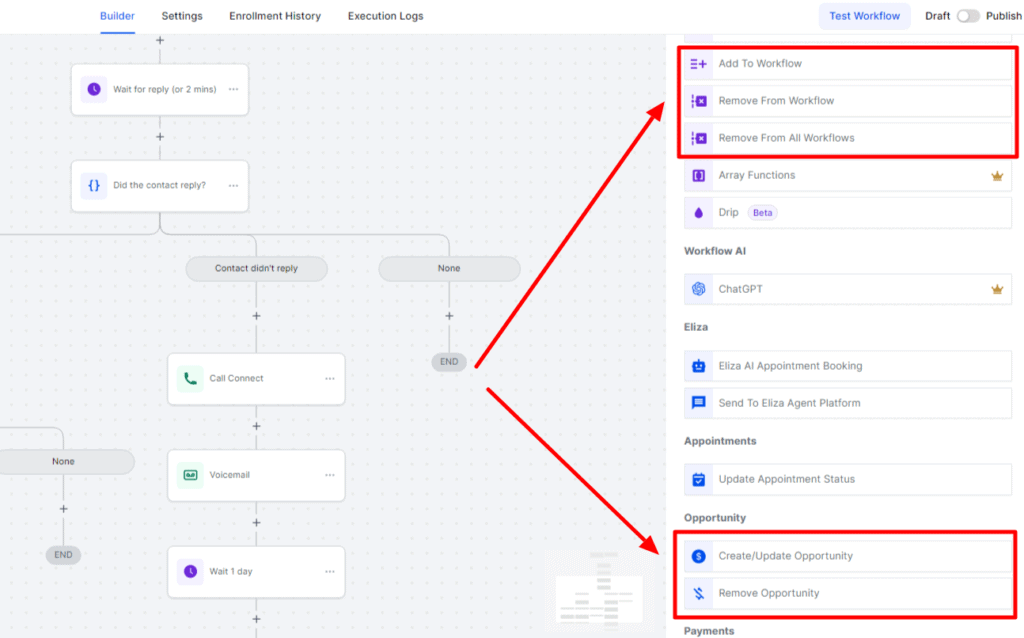
Task: Select the Remove From All Workflows action
Action: (848, 138)
